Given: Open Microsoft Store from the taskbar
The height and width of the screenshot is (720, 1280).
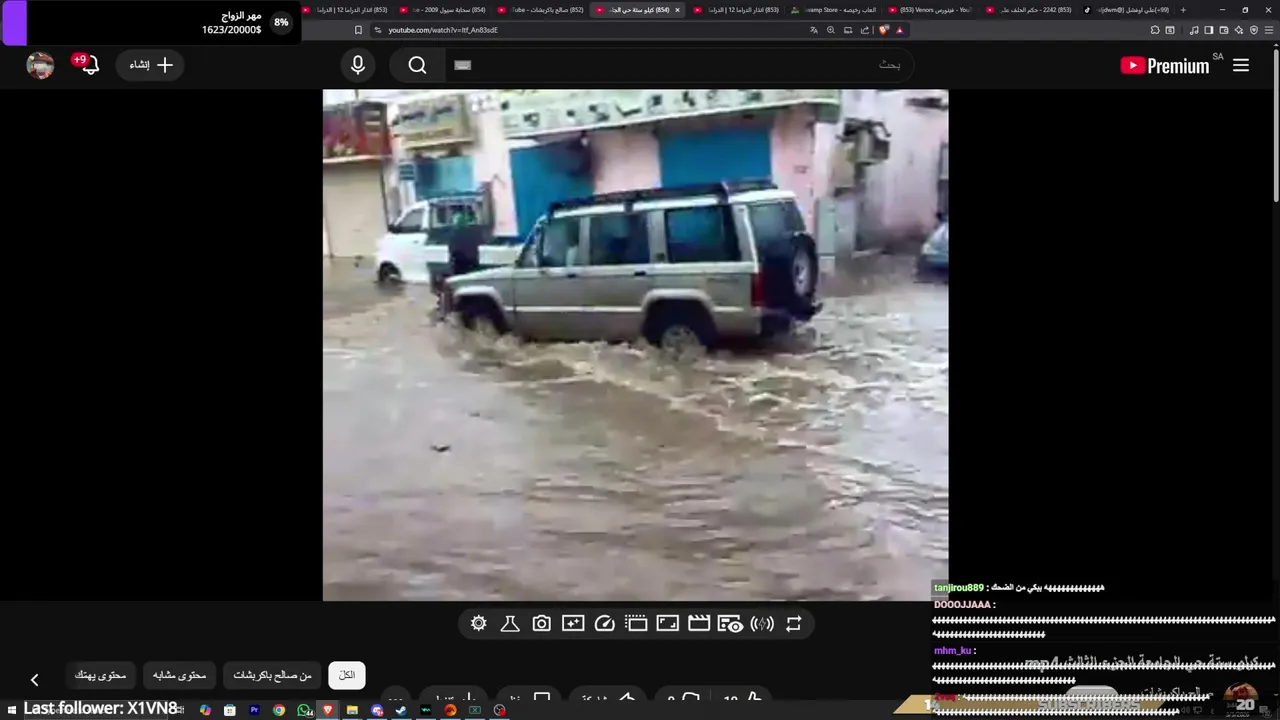Looking at the screenshot, I should [x=230, y=710].
